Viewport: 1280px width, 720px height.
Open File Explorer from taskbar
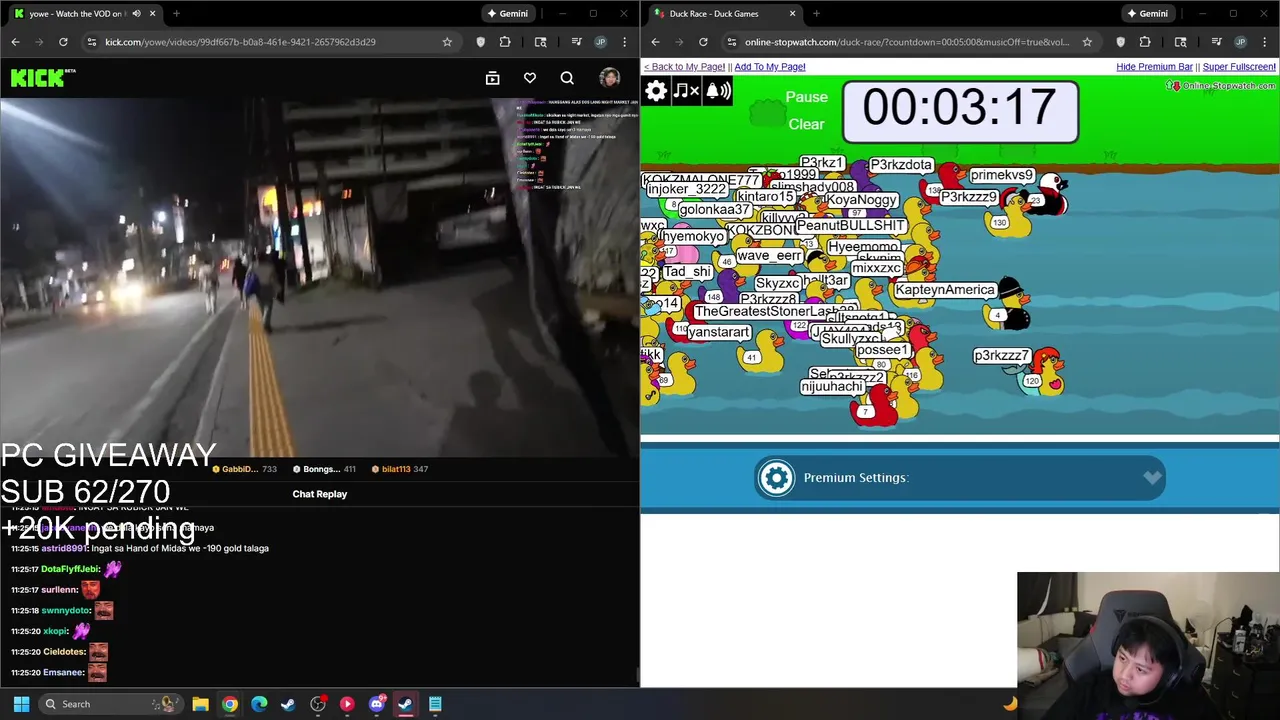click(200, 704)
